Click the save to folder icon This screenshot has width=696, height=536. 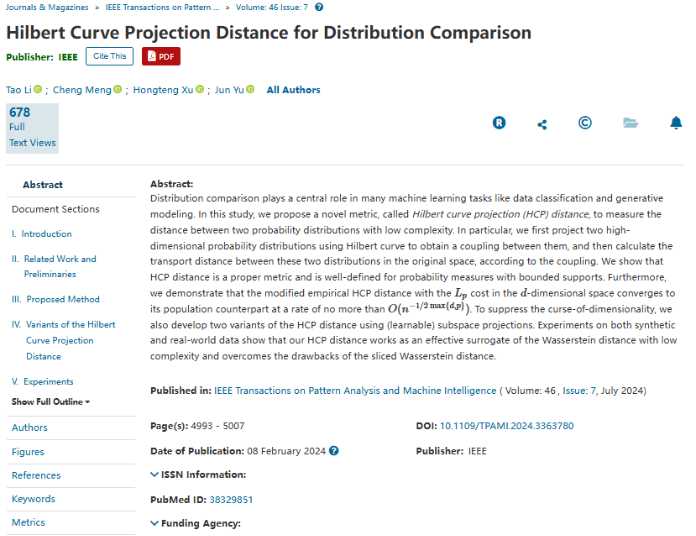pyautogui.click(x=630, y=123)
